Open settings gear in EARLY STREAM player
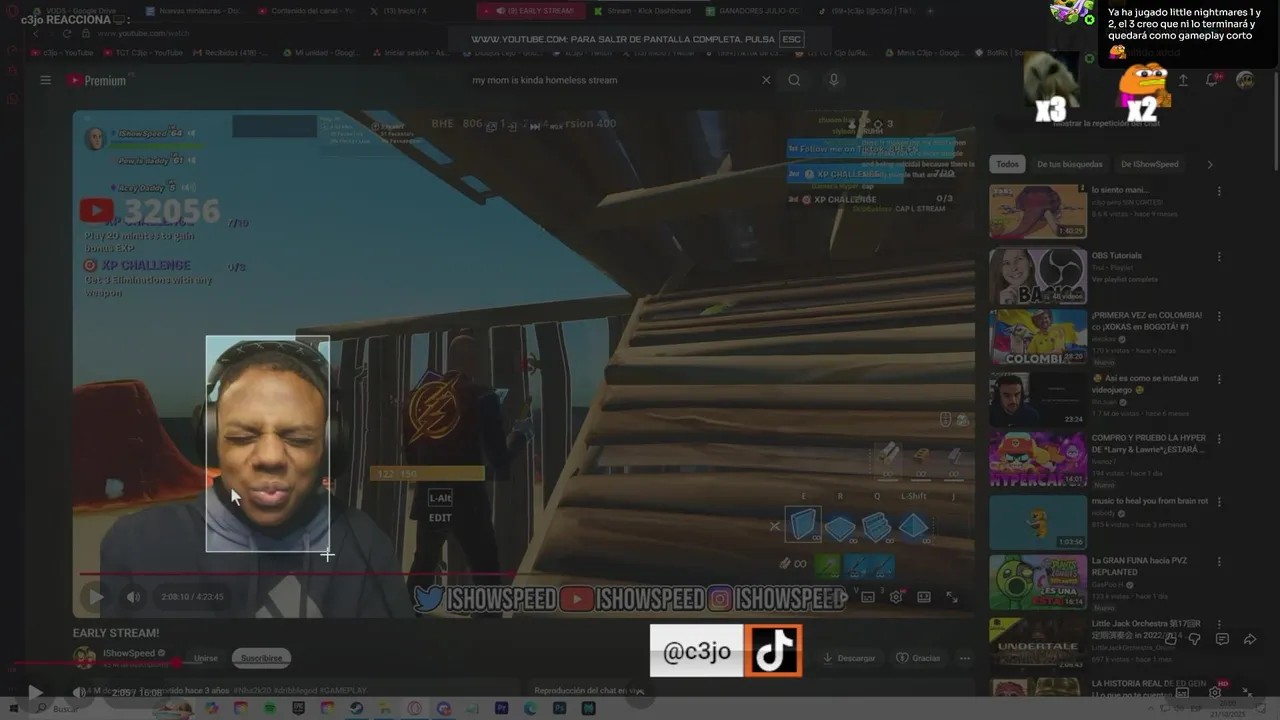 click(896, 597)
